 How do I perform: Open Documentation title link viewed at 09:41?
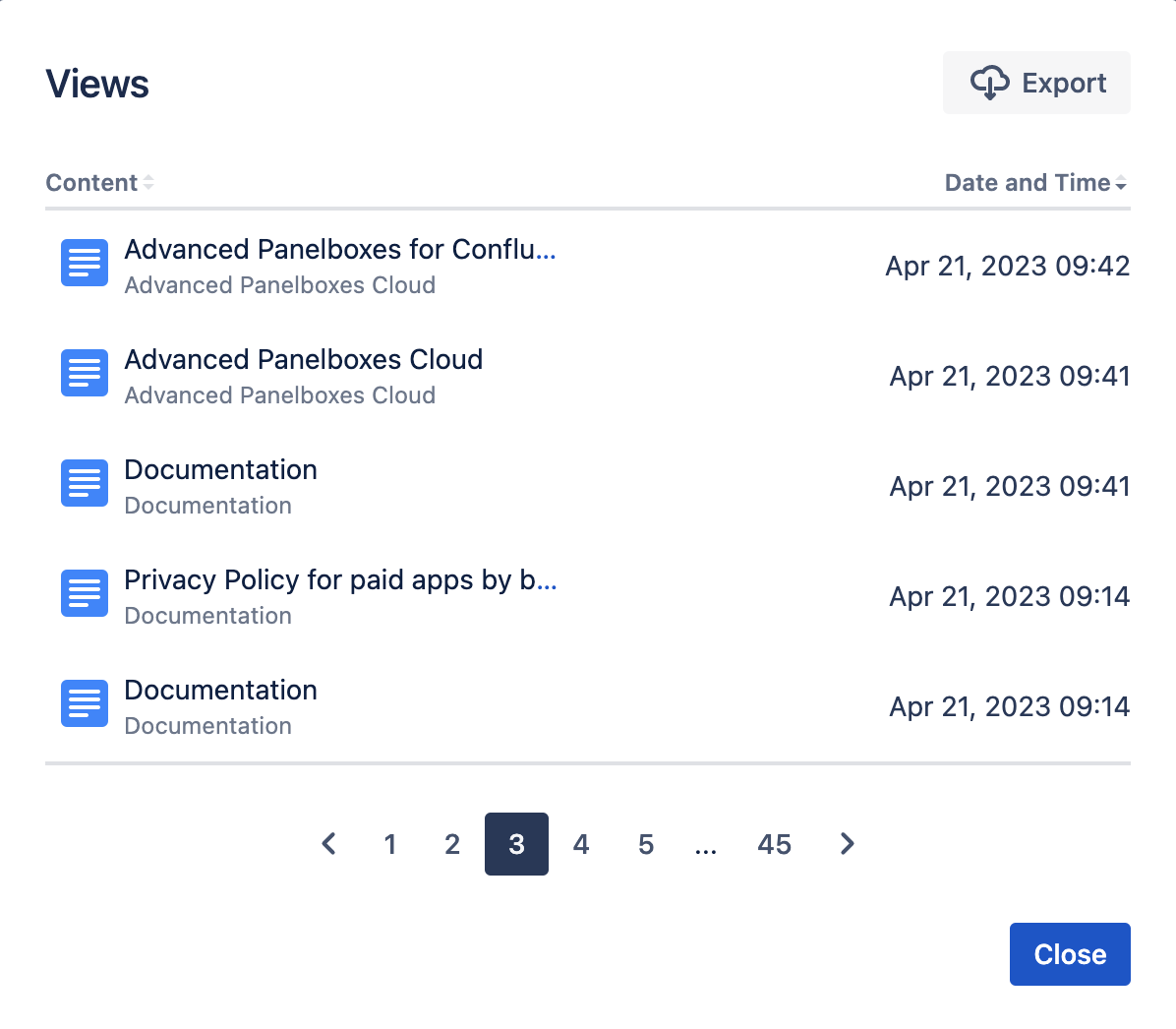[220, 470]
